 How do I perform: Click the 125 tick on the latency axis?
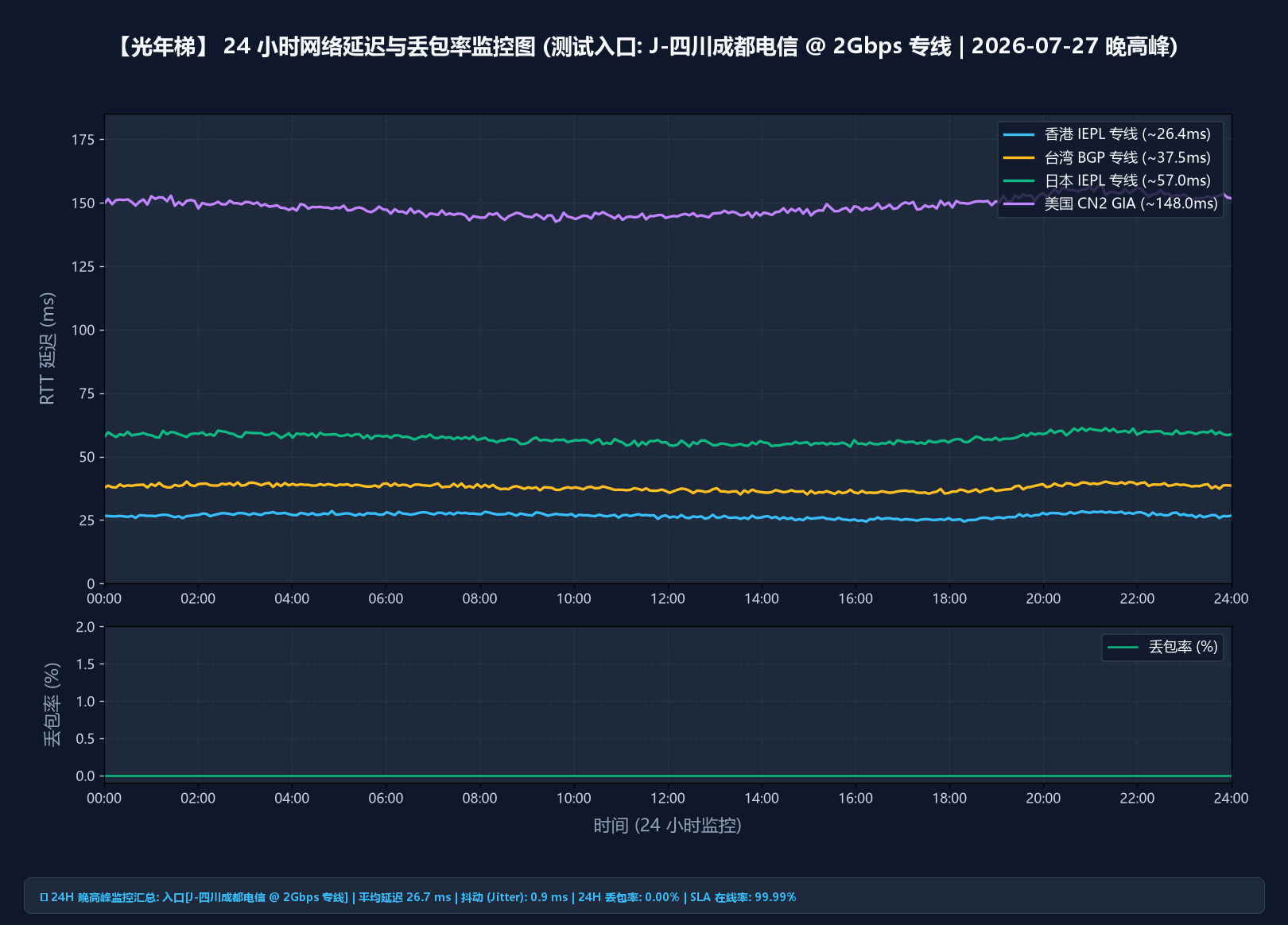83,267
